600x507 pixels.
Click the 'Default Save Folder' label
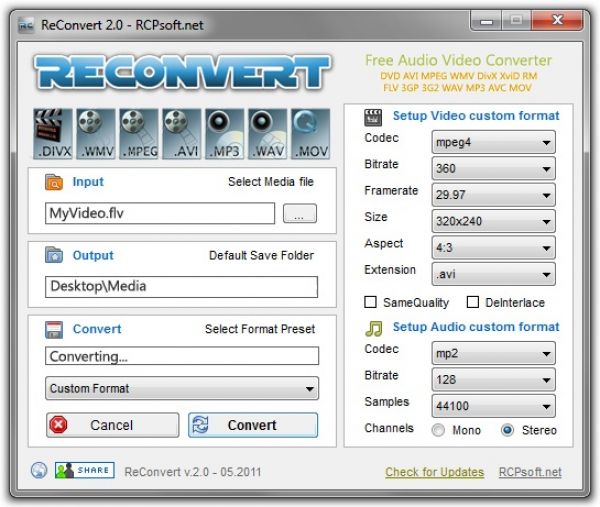[x=261, y=255]
